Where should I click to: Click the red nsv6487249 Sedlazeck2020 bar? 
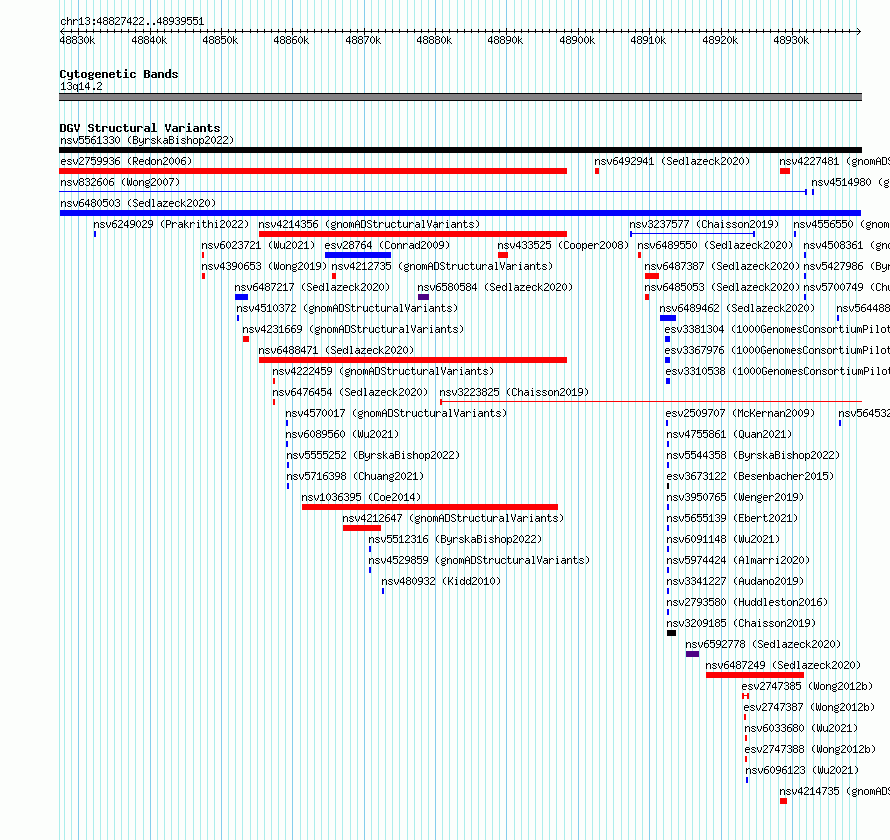pos(755,675)
